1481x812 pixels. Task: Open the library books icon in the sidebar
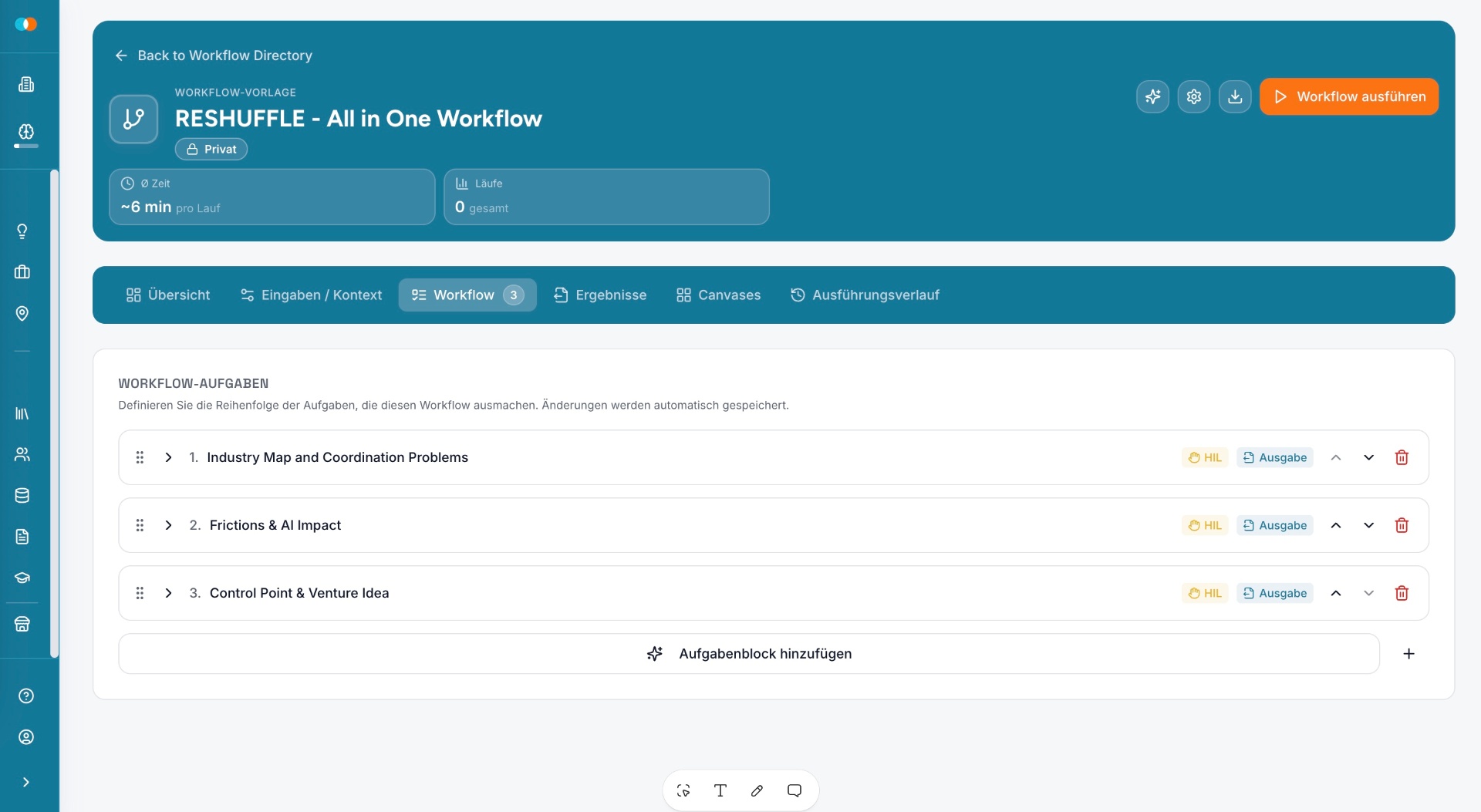point(22,413)
